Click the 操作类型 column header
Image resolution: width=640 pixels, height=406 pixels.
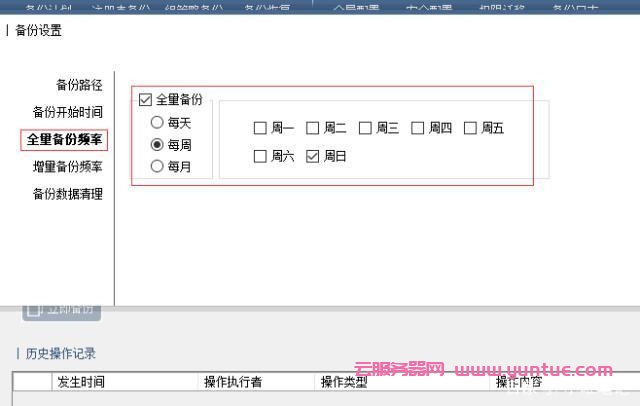click(343, 382)
